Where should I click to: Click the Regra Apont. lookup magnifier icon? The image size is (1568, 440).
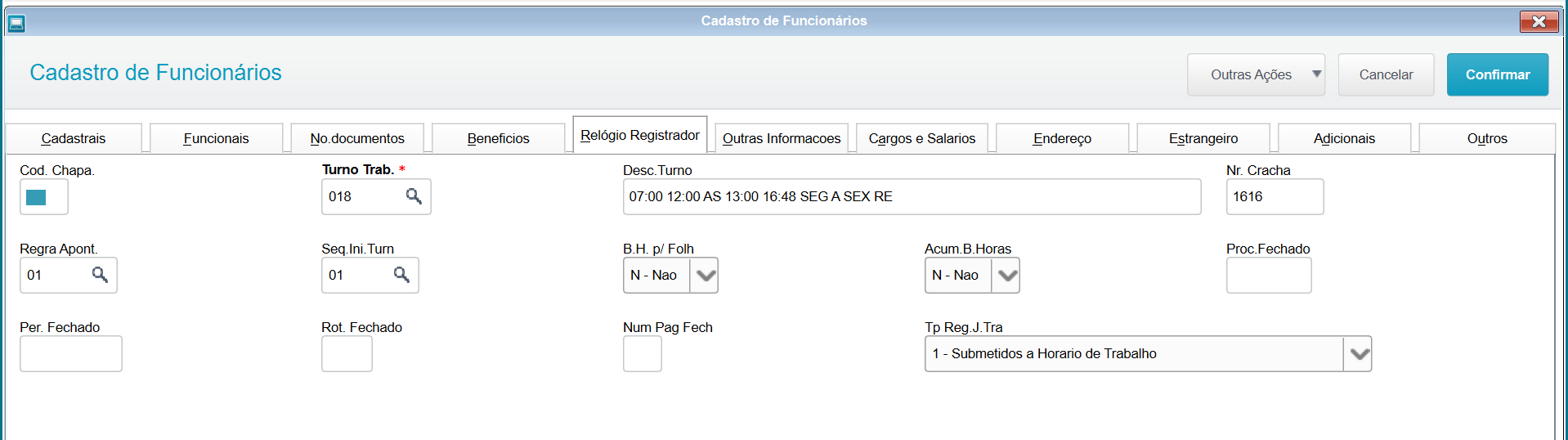tap(100, 275)
